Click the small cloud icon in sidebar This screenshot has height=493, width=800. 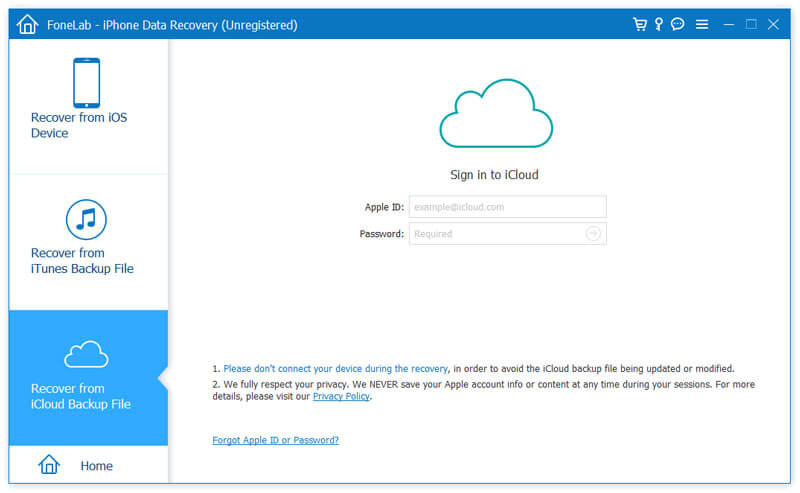(86, 354)
